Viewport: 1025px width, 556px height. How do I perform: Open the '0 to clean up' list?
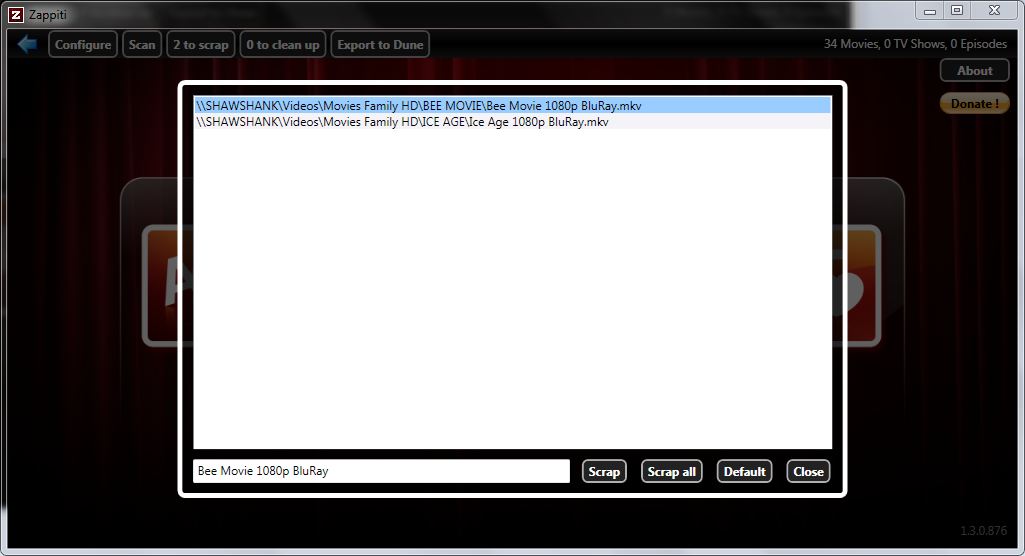[x=282, y=44]
